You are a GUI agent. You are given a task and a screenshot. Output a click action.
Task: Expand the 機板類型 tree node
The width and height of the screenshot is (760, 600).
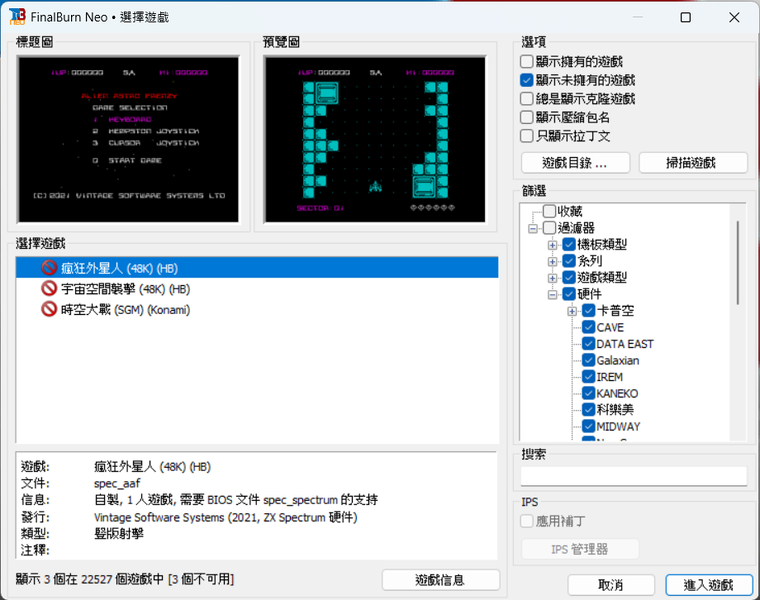click(x=552, y=245)
